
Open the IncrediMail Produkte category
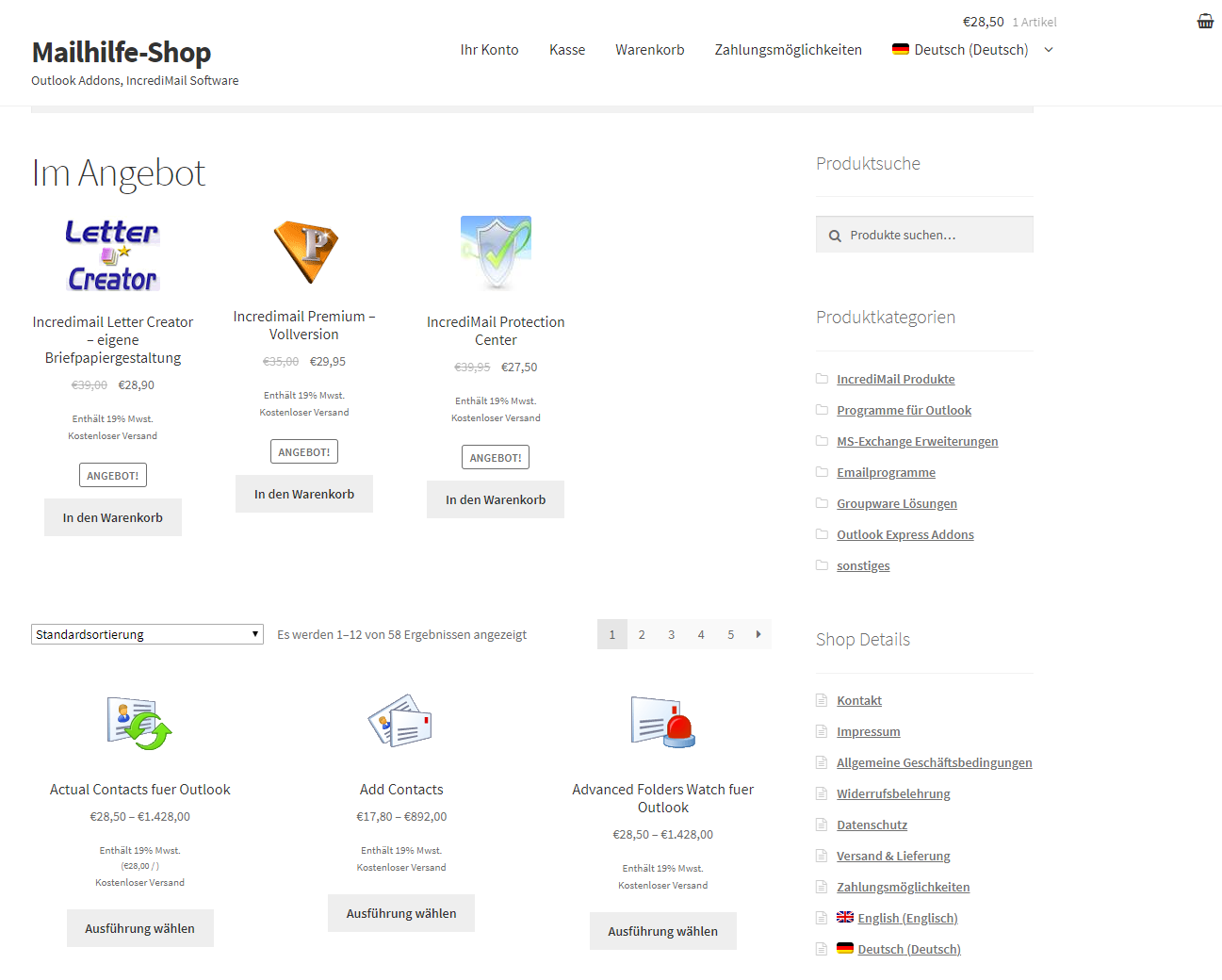[x=896, y=379]
